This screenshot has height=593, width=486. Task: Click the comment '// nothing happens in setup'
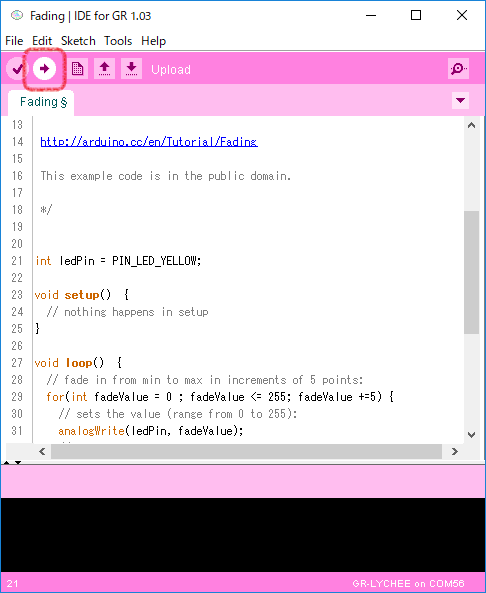coord(127,312)
